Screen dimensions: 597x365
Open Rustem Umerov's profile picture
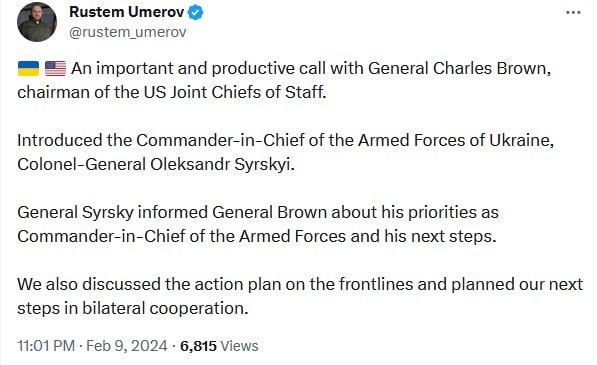pyautogui.click(x=37, y=22)
